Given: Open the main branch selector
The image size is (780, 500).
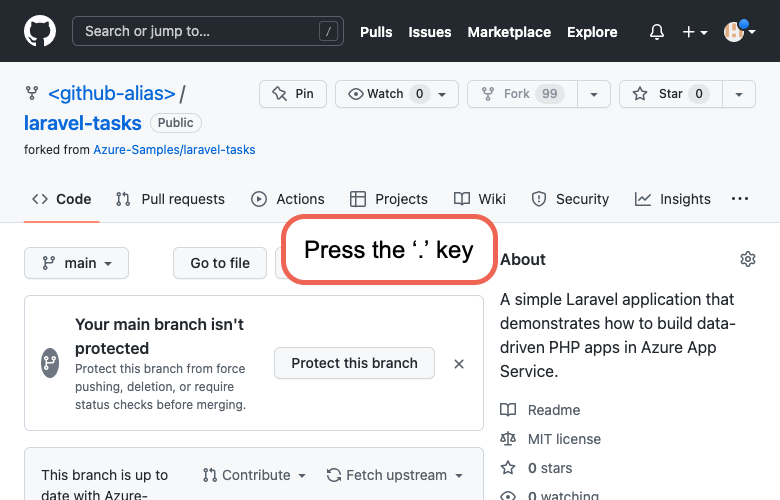Looking at the screenshot, I should (77, 263).
